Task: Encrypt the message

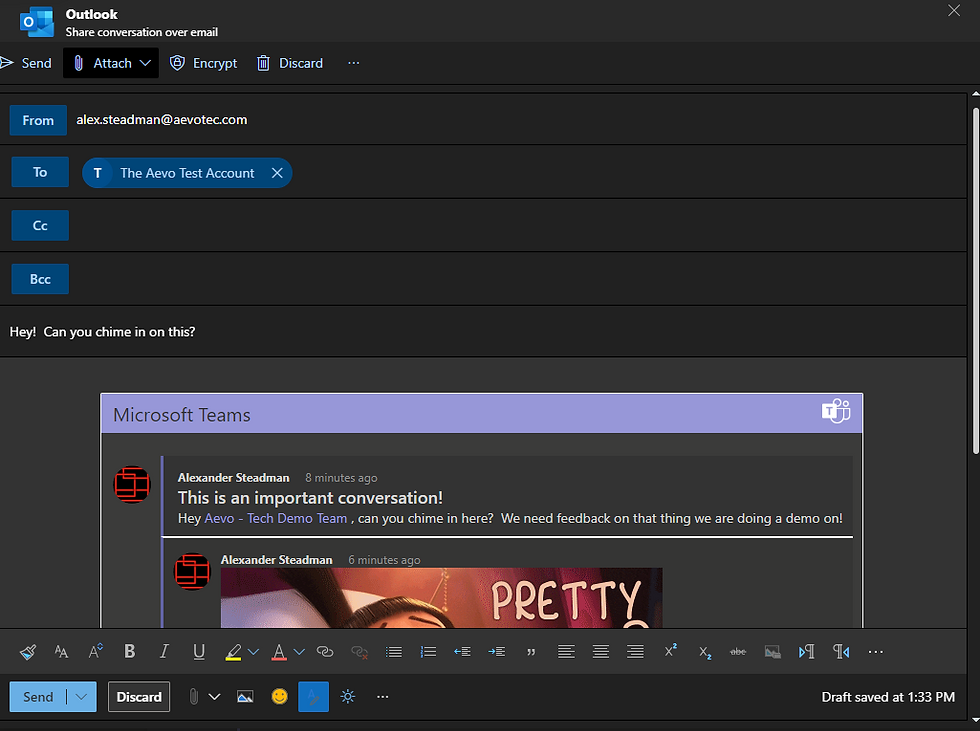Action: click(x=203, y=63)
